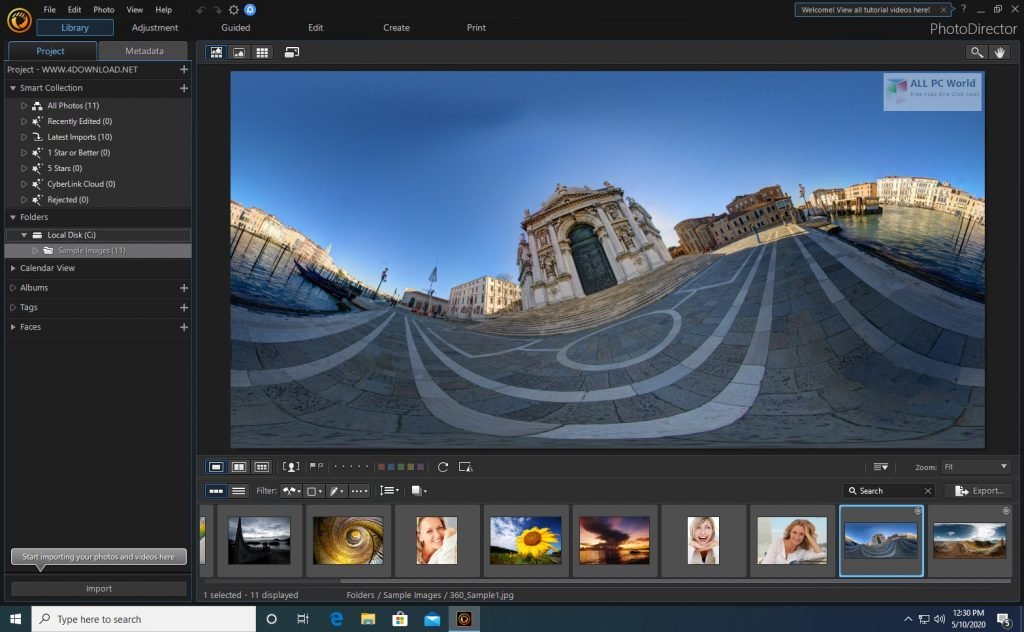Click the Import button
The width and height of the screenshot is (1024, 632).
click(x=98, y=588)
